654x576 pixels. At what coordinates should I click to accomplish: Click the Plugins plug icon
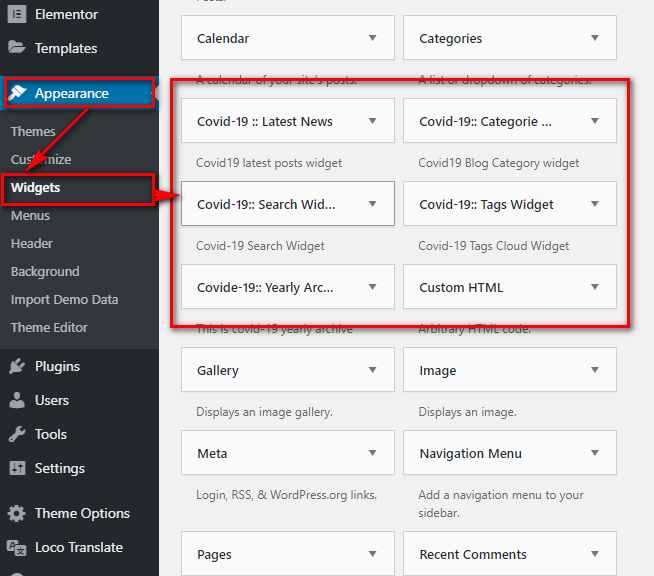click(17, 366)
